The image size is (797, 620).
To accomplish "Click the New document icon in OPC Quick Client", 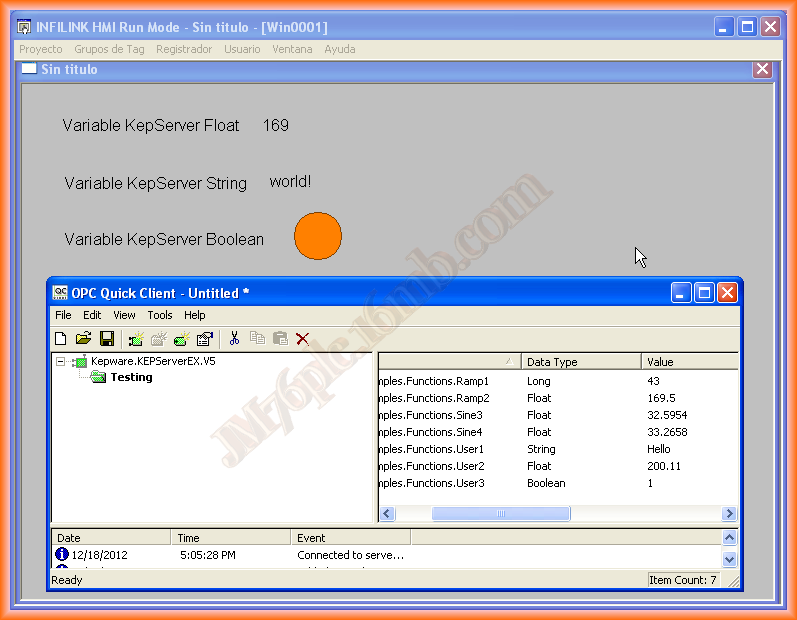I will [61, 339].
